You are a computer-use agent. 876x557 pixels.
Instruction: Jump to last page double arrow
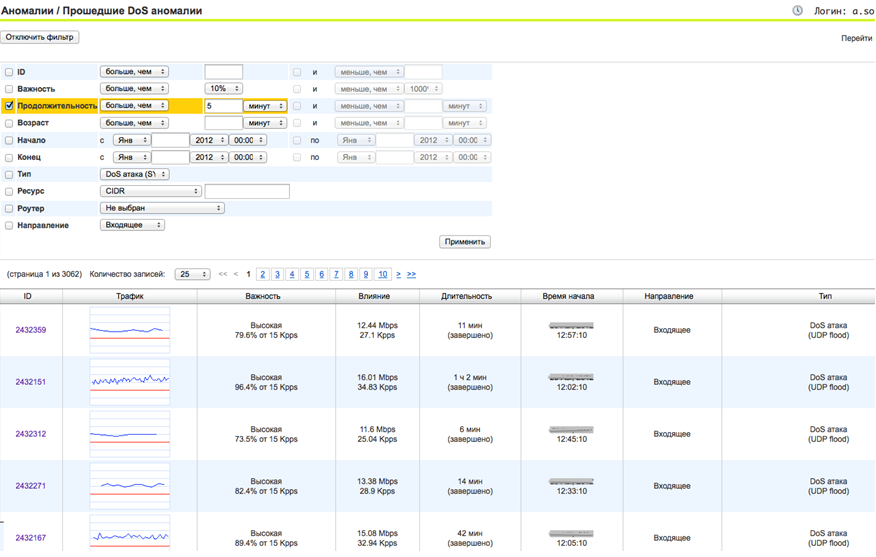(x=411, y=274)
